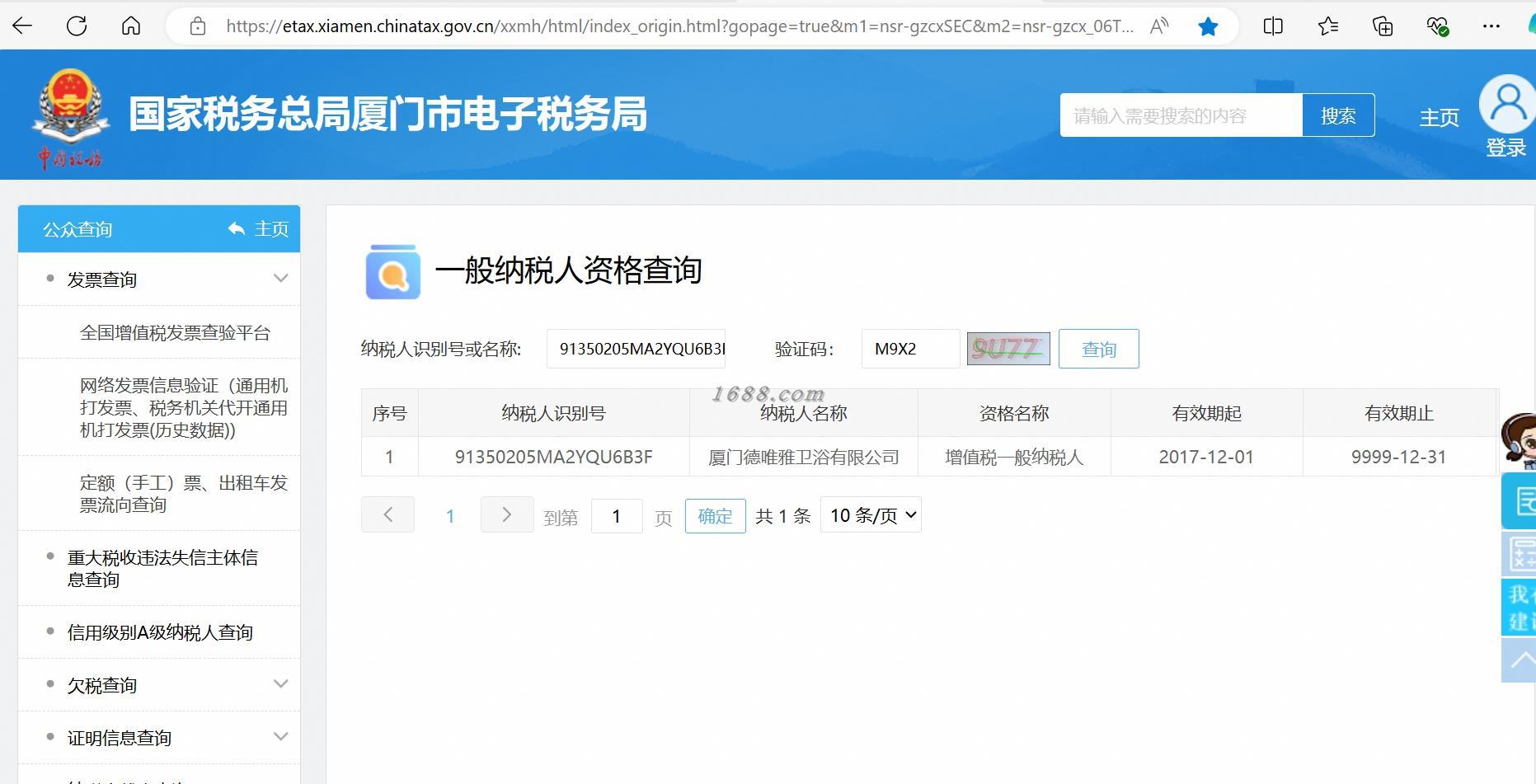This screenshot has height=784, width=1536.
Task: Open split screen view icon
Action: click(1273, 26)
